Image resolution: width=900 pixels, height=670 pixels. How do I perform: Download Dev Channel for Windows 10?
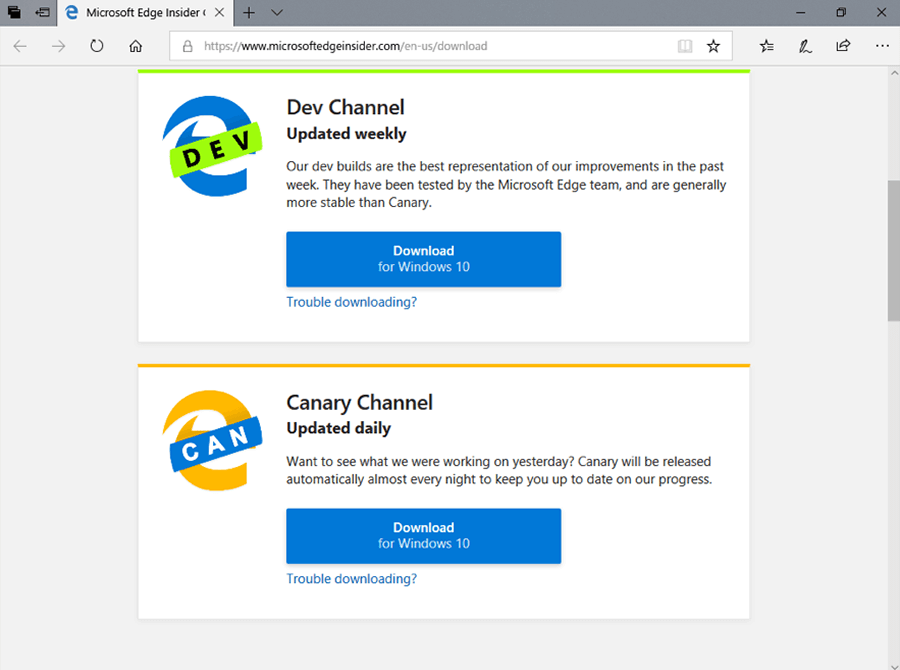424,259
